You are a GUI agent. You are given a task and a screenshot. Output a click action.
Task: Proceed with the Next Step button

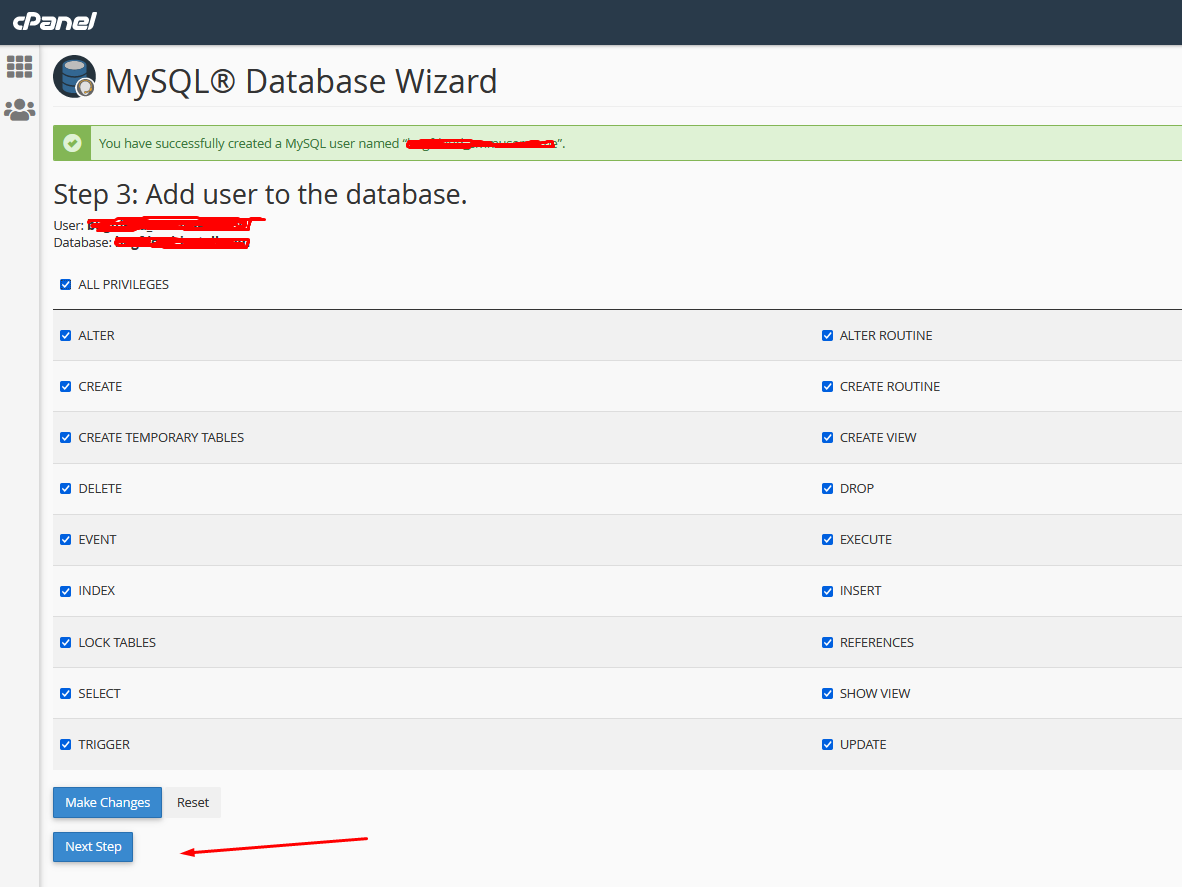93,847
